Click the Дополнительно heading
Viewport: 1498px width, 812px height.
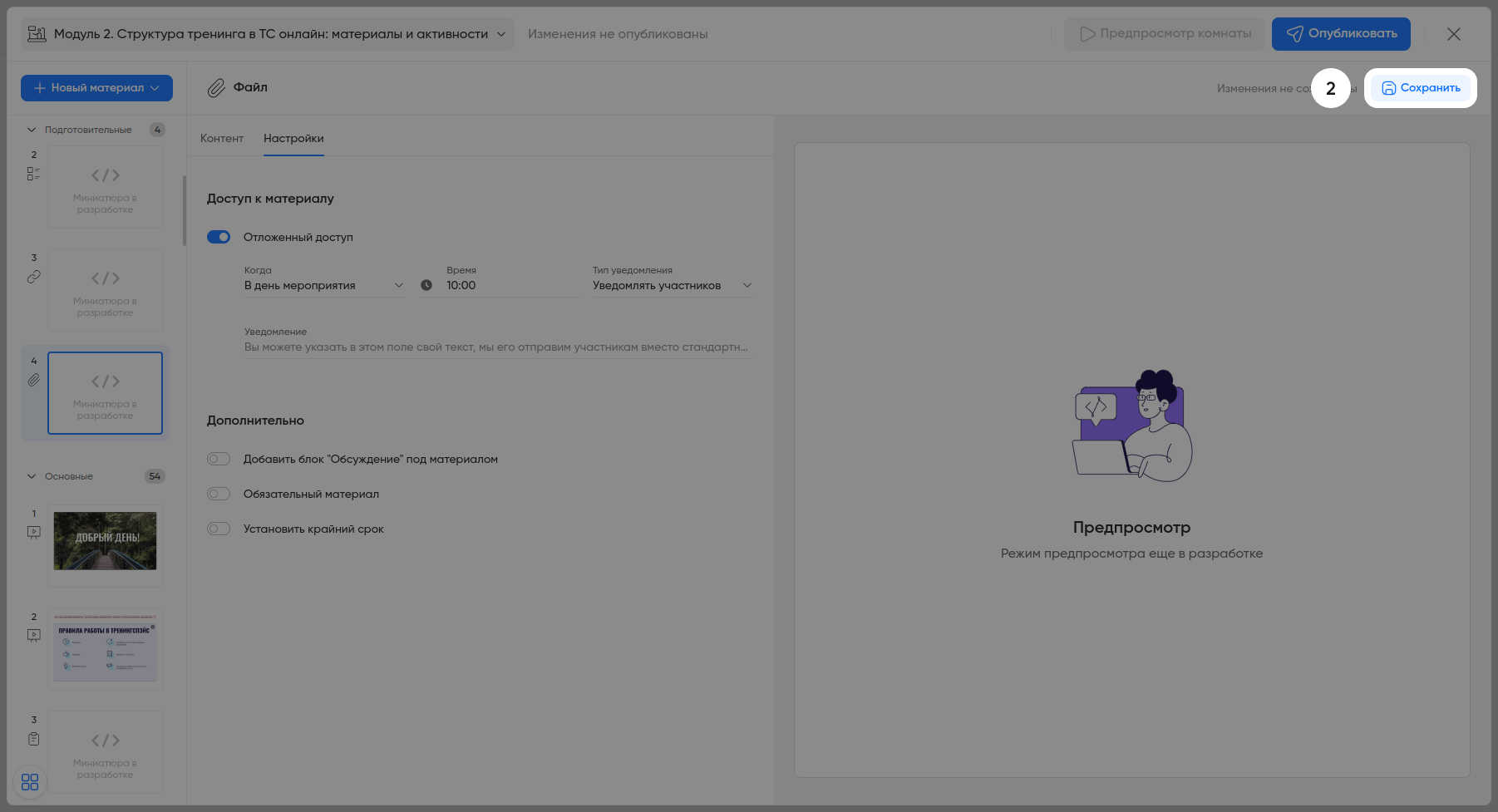pyautogui.click(x=255, y=421)
